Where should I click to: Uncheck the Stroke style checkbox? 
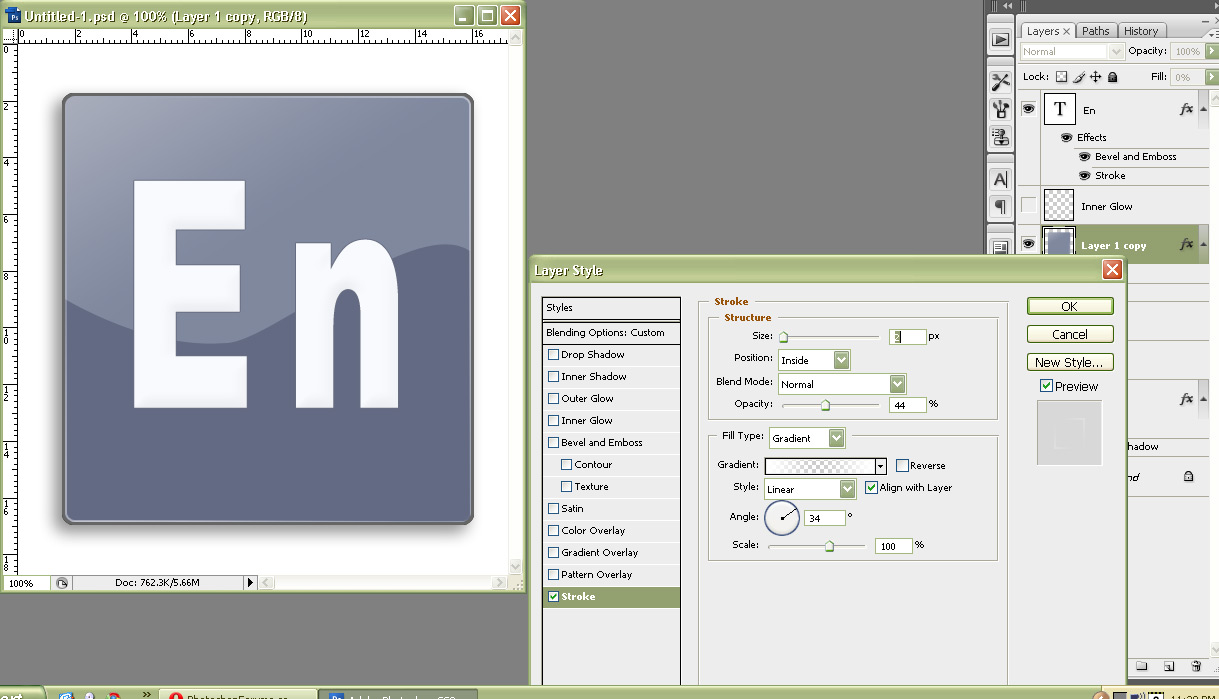[553, 596]
